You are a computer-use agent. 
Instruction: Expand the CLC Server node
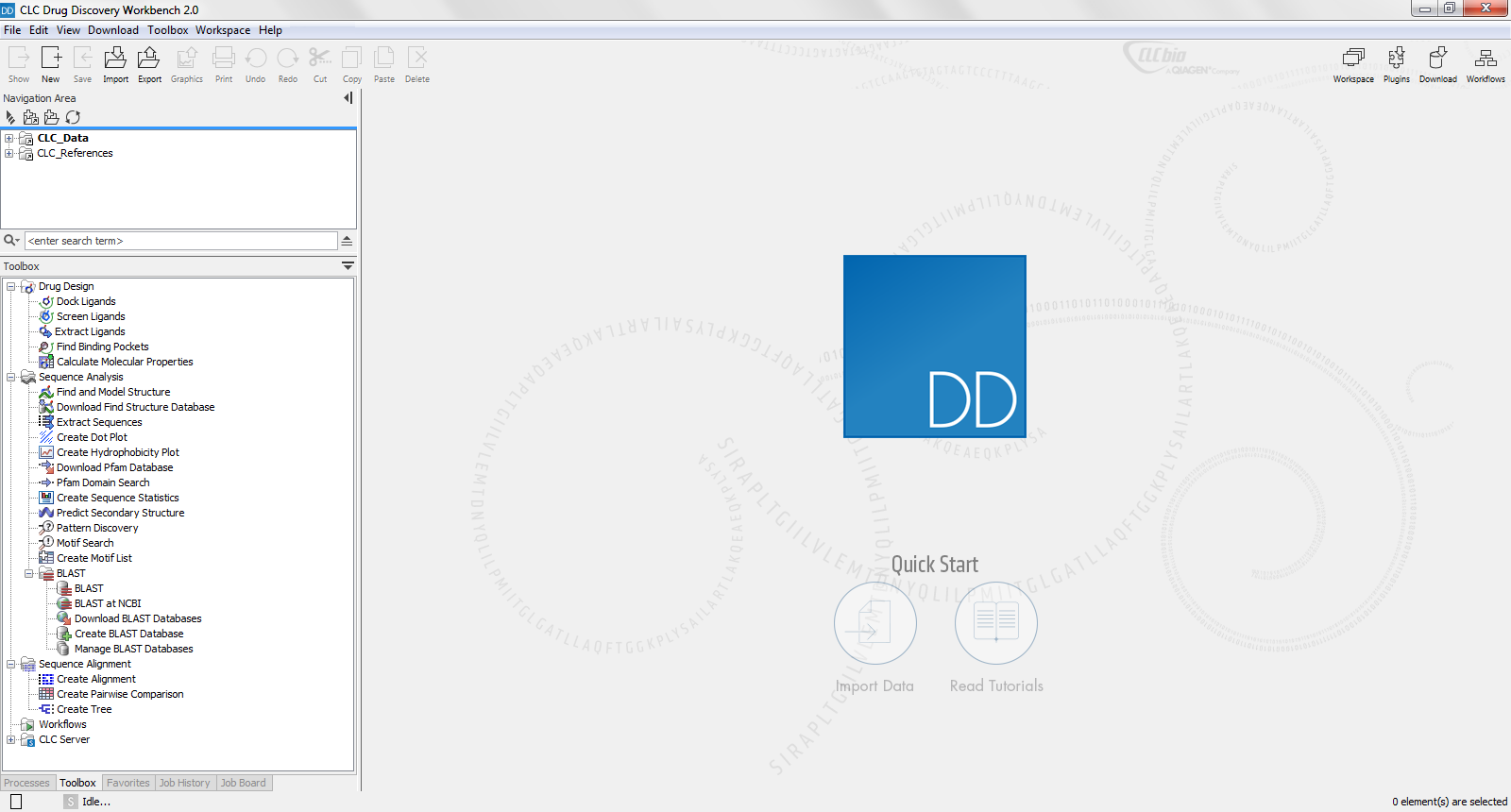[x=11, y=739]
